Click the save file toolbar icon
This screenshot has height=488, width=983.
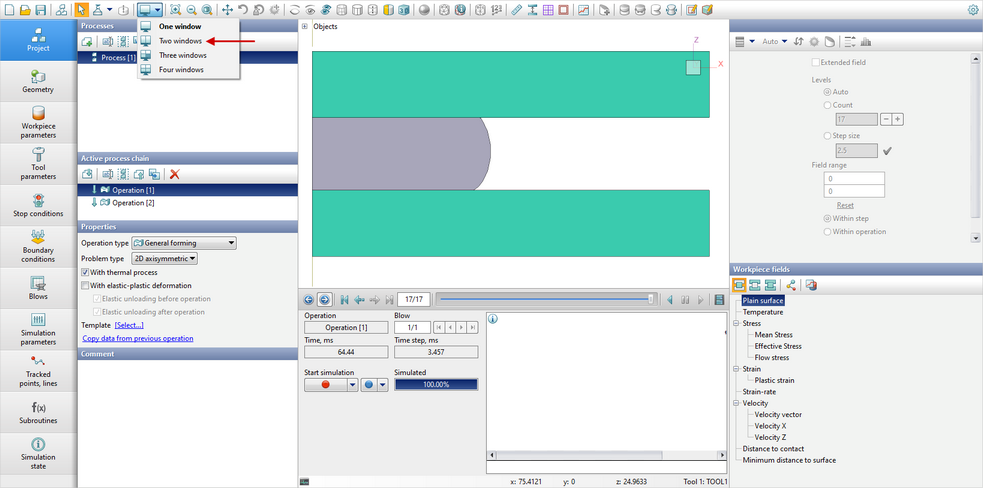tap(40, 10)
